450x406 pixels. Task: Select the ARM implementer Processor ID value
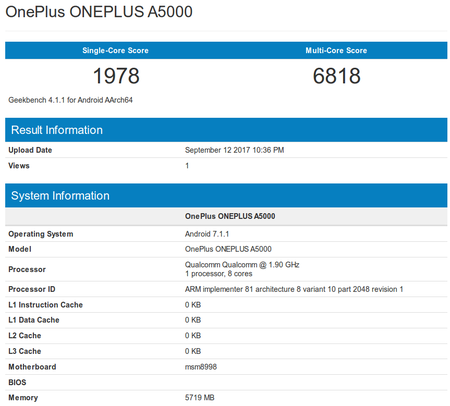coord(294,289)
